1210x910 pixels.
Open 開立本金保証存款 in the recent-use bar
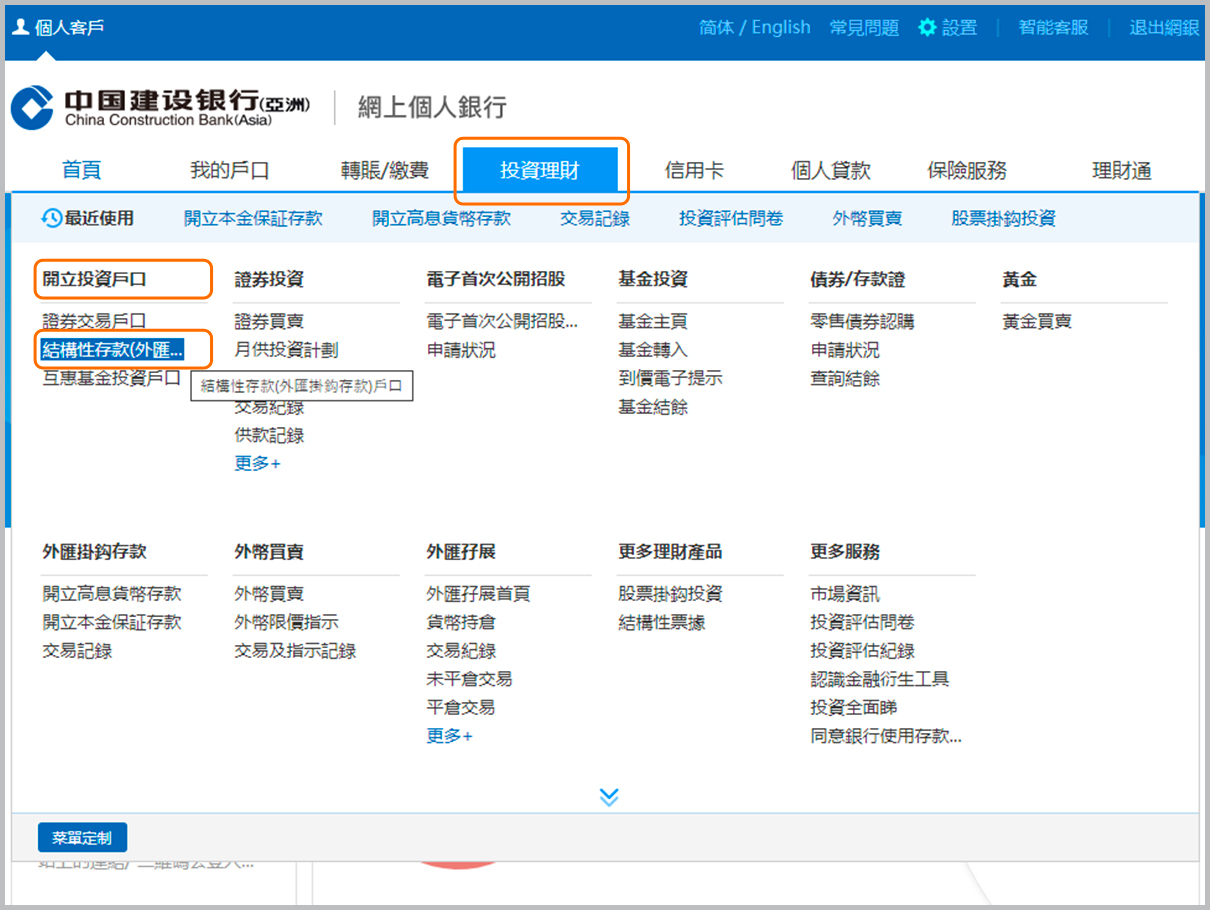coord(253,218)
